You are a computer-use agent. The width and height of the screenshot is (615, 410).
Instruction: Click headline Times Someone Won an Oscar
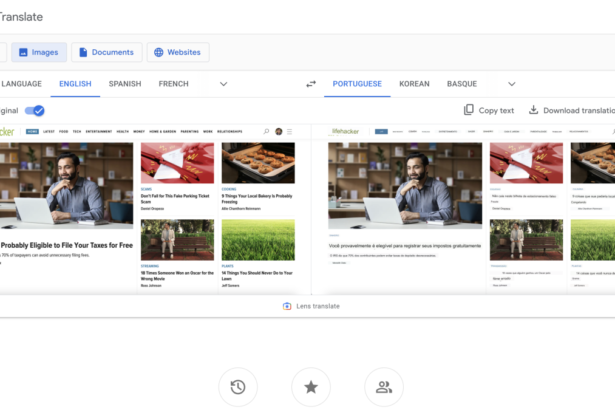tap(177, 275)
